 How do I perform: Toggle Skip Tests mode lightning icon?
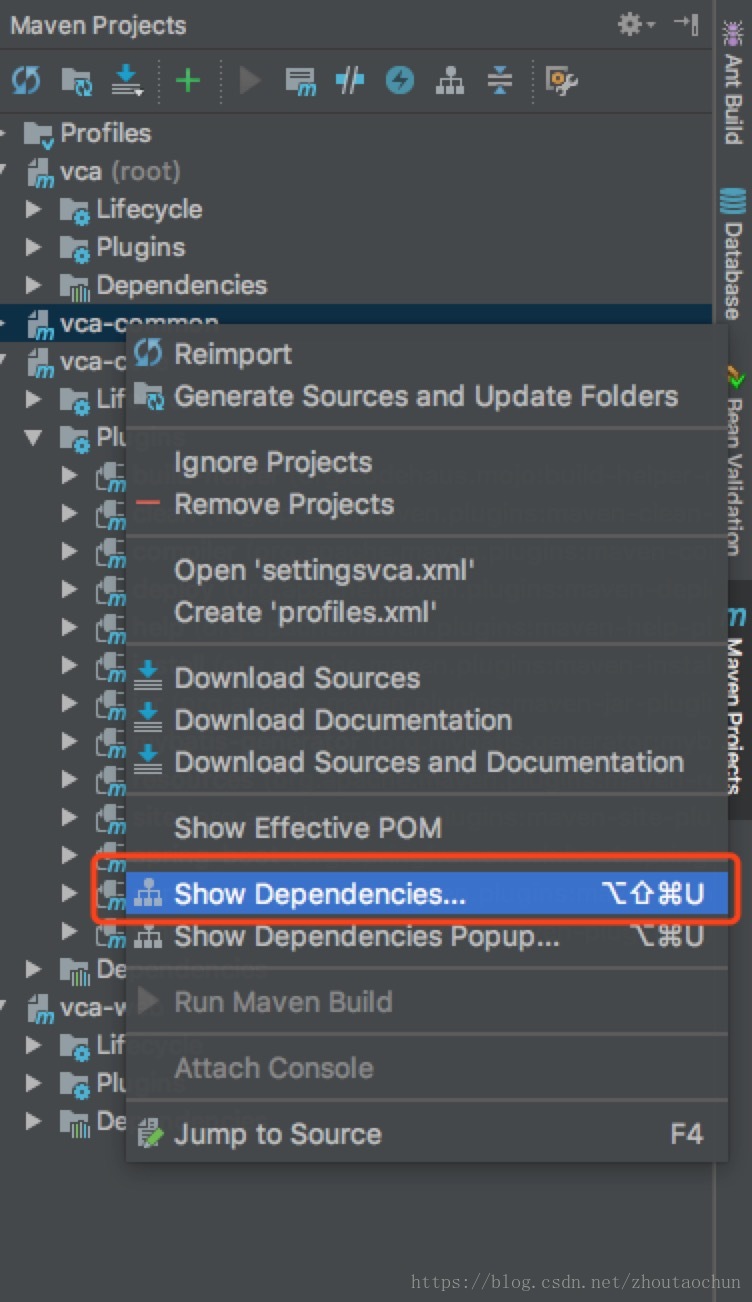pyautogui.click(x=400, y=80)
